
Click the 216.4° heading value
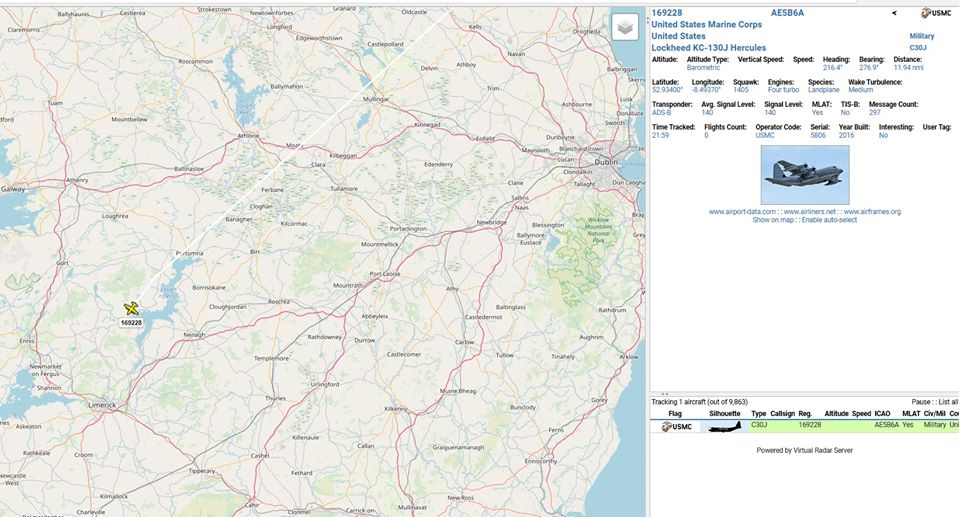tap(833, 68)
